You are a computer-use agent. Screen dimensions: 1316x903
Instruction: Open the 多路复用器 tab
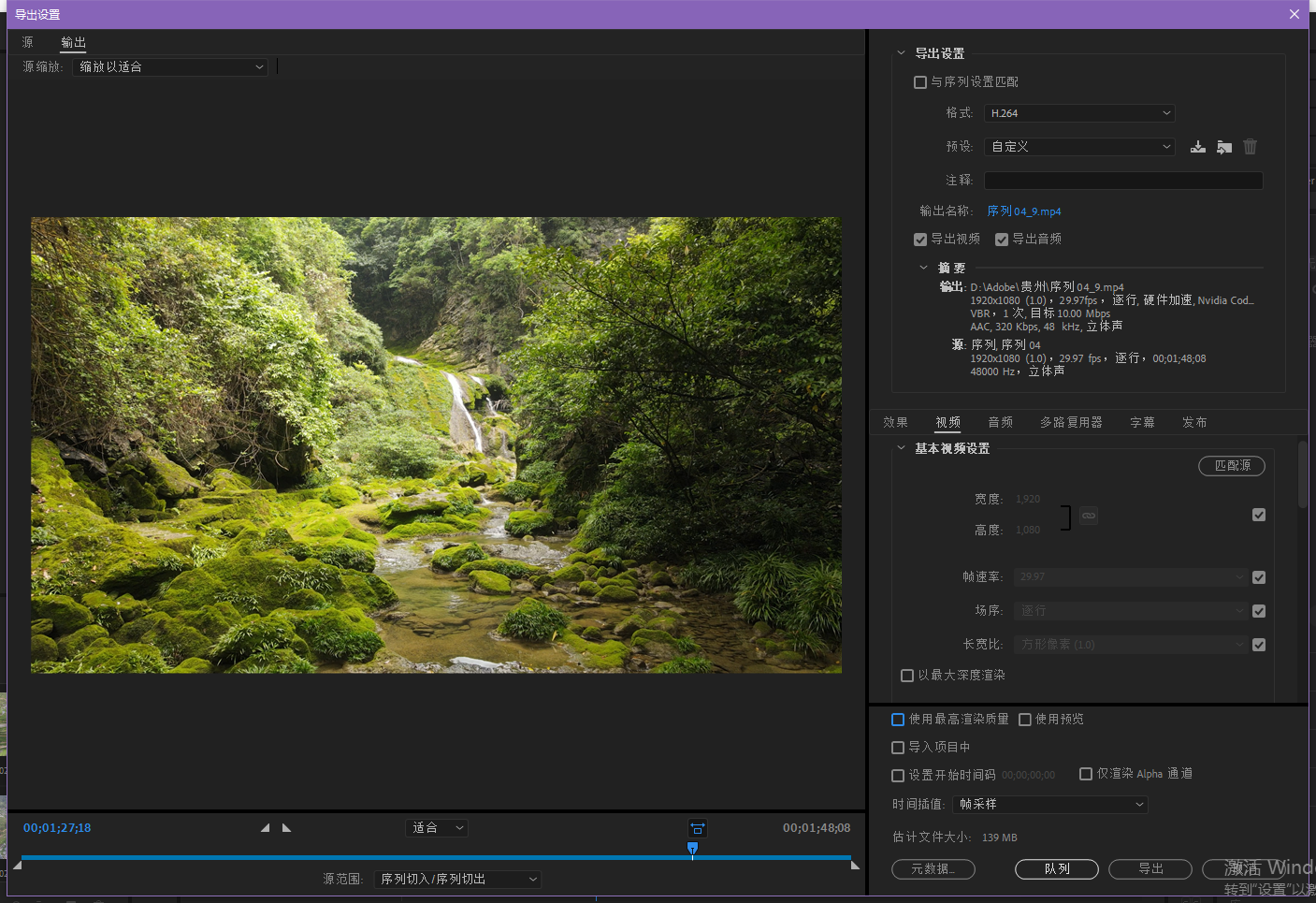(x=1072, y=423)
